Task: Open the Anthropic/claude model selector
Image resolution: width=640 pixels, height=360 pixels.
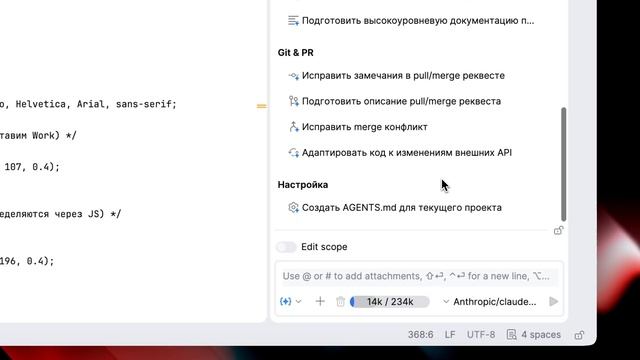Action: pos(490,302)
